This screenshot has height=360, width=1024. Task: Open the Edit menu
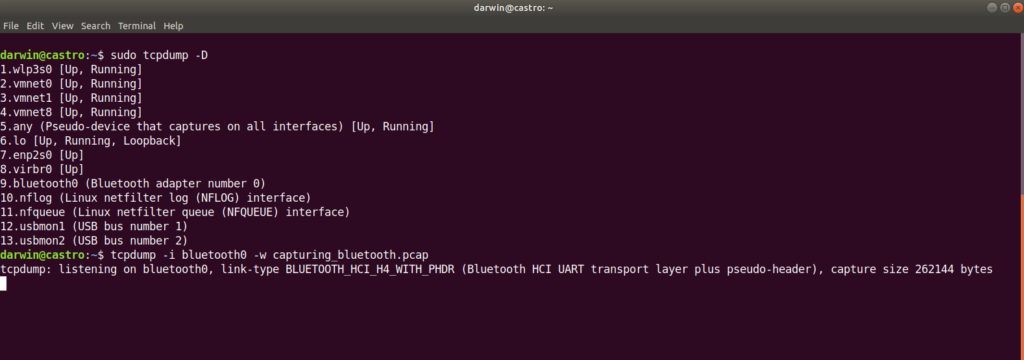pos(35,26)
